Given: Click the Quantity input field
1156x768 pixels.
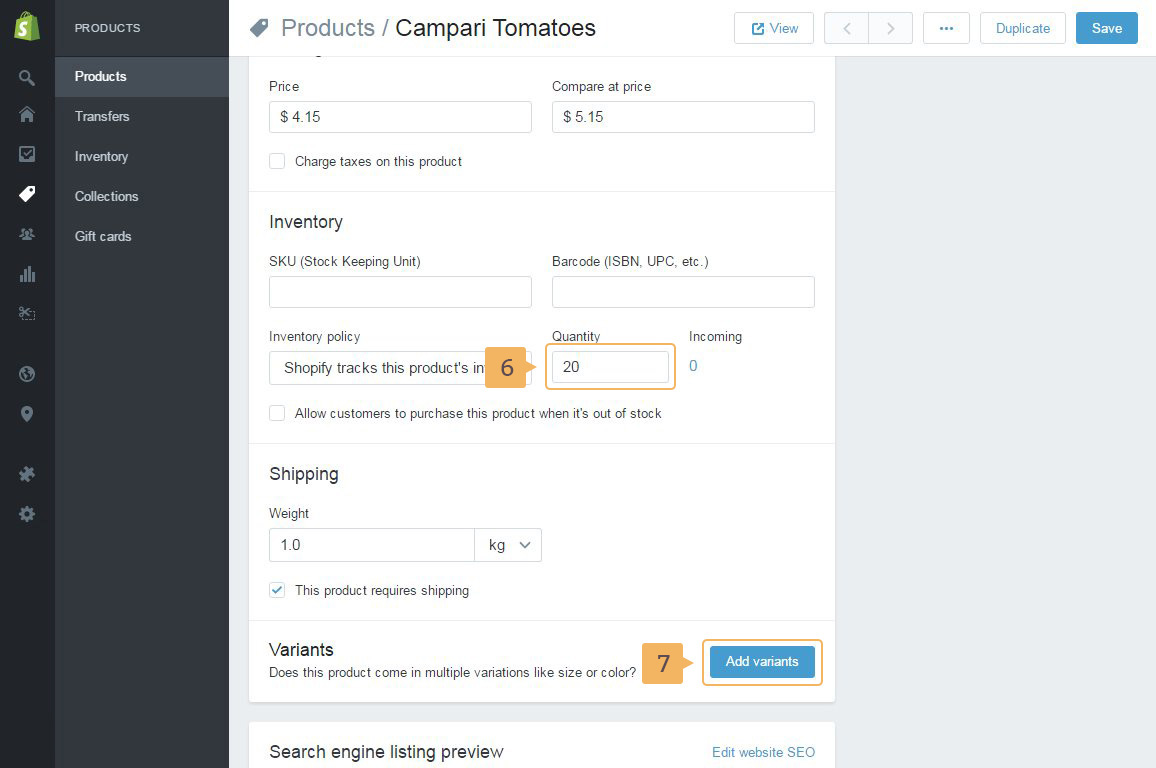Looking at the screenshot, I should [610, 367].
